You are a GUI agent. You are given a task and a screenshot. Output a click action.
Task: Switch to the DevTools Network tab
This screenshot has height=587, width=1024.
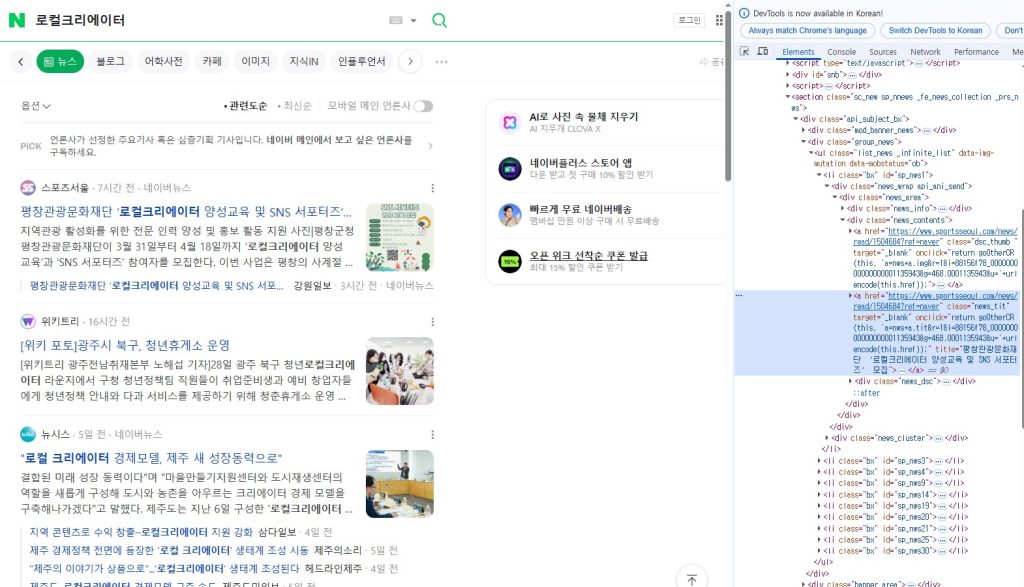(x=925, y=52)
